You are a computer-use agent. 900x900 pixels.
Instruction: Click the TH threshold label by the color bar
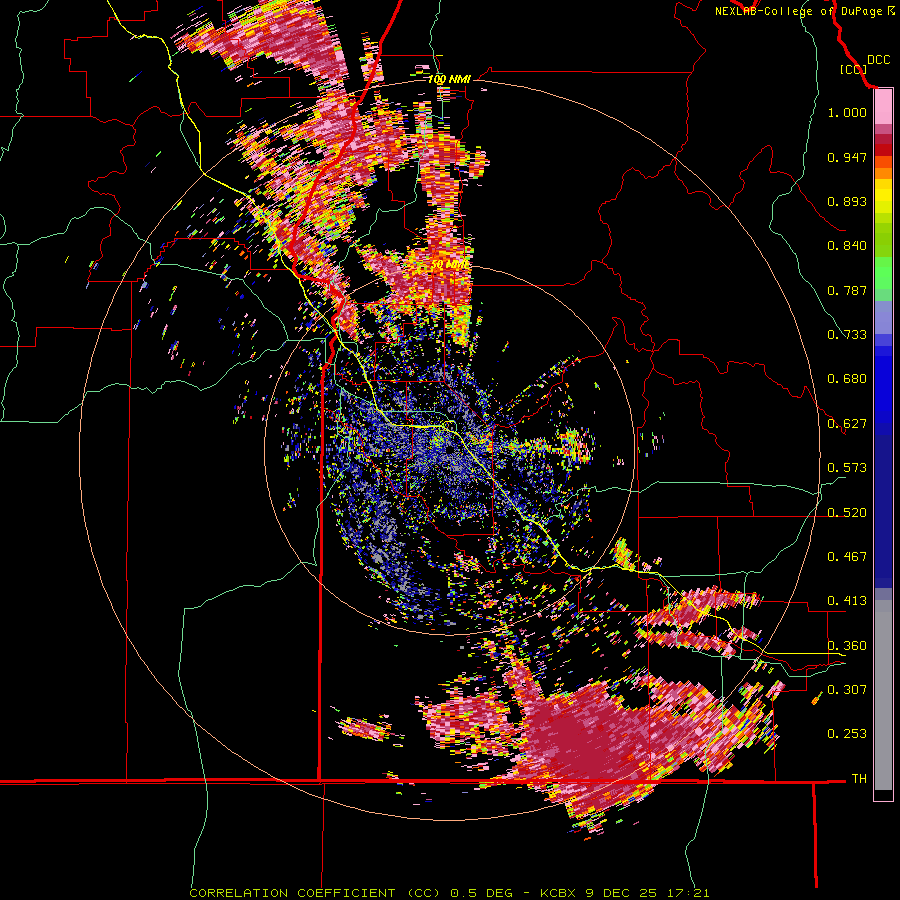tap(859, 779)
